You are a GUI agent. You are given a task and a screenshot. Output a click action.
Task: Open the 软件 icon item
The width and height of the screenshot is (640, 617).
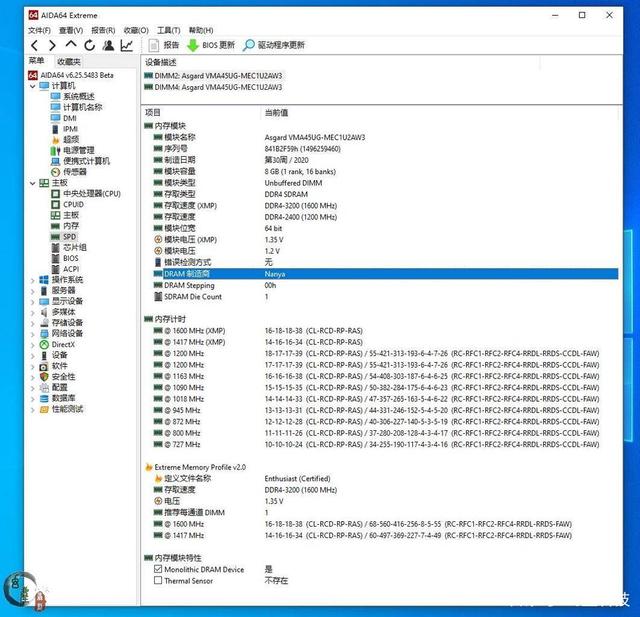(x=44, y=366)
